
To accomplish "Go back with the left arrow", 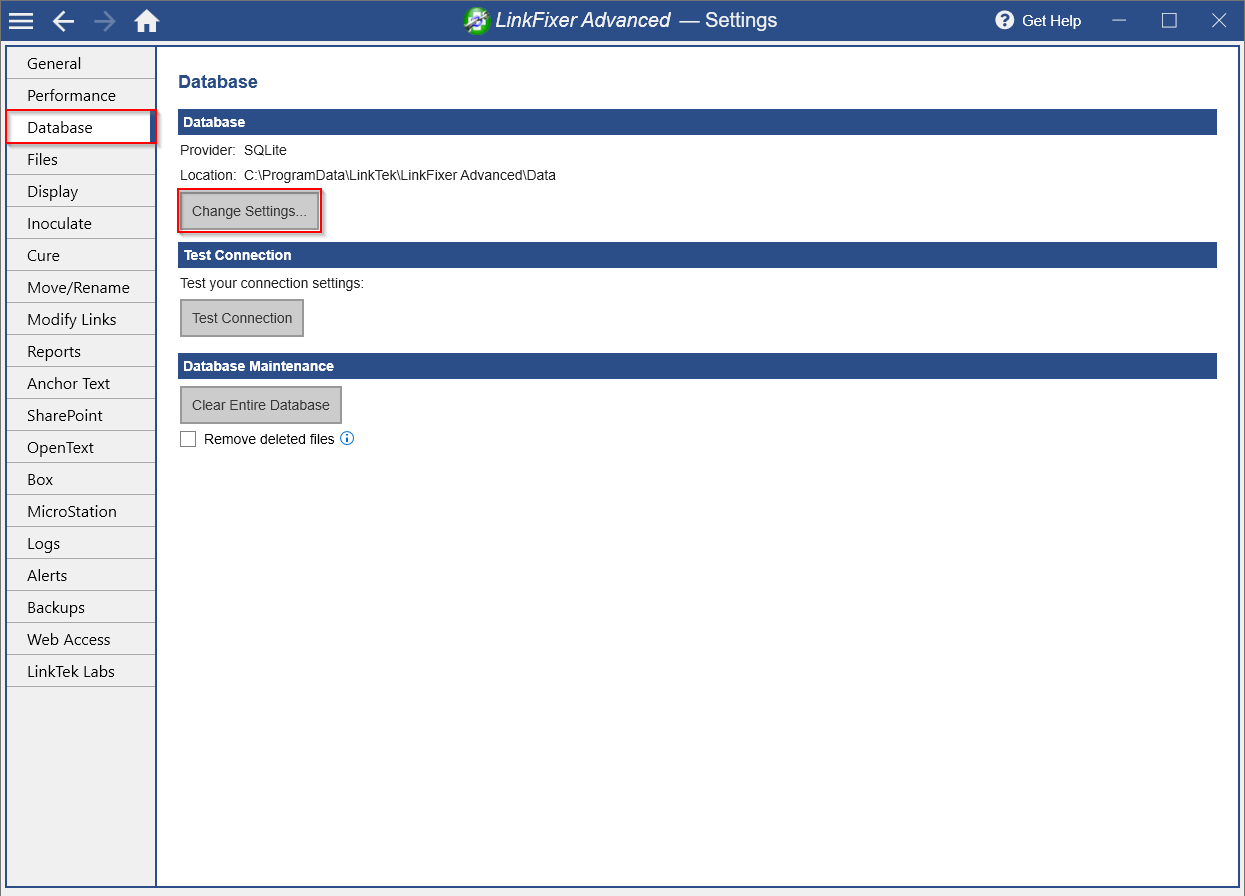I will (x=63, y=21).
